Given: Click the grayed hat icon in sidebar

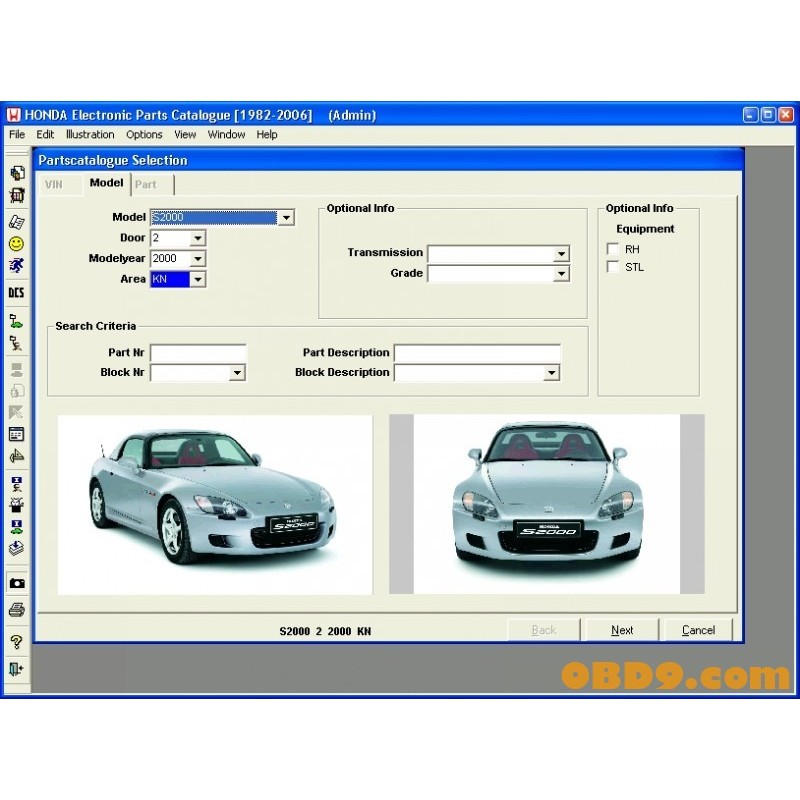Looking at the screenshot, I should pyautogui.click(x=16, y=369).
